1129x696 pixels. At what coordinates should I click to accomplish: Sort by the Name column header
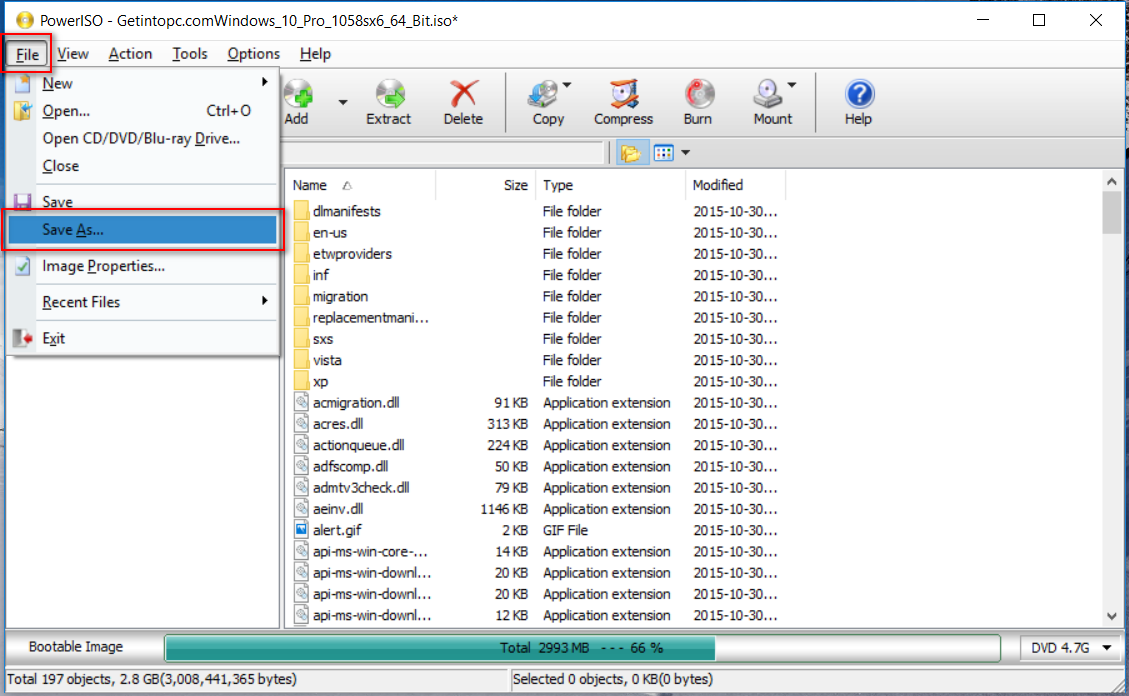360,185
